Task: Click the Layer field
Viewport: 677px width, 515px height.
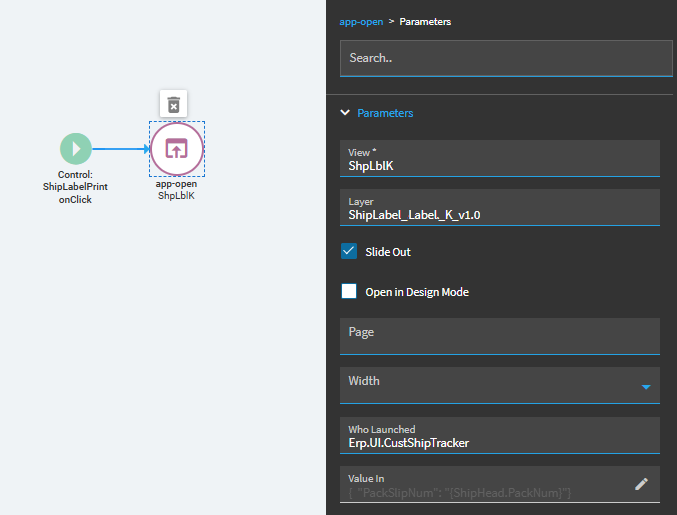Action: coord(499,208)
